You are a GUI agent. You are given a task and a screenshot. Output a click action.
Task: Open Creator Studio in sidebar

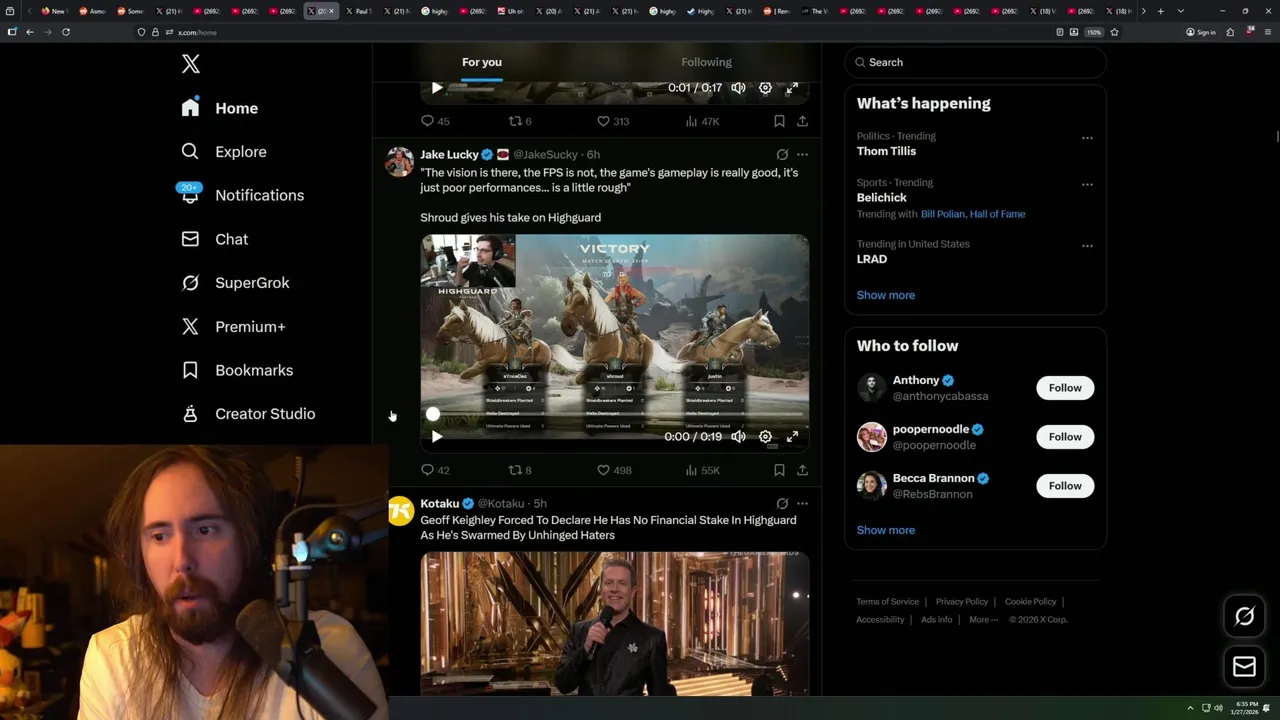coord(248,414)
